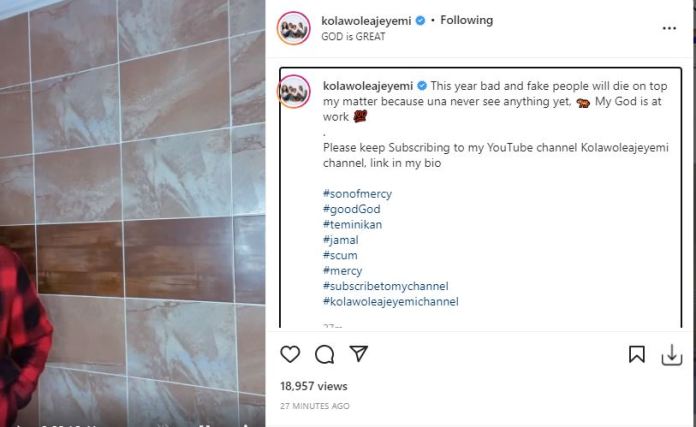
Task: Open the three-dot more options menu
Action: [x=669, y=28]
